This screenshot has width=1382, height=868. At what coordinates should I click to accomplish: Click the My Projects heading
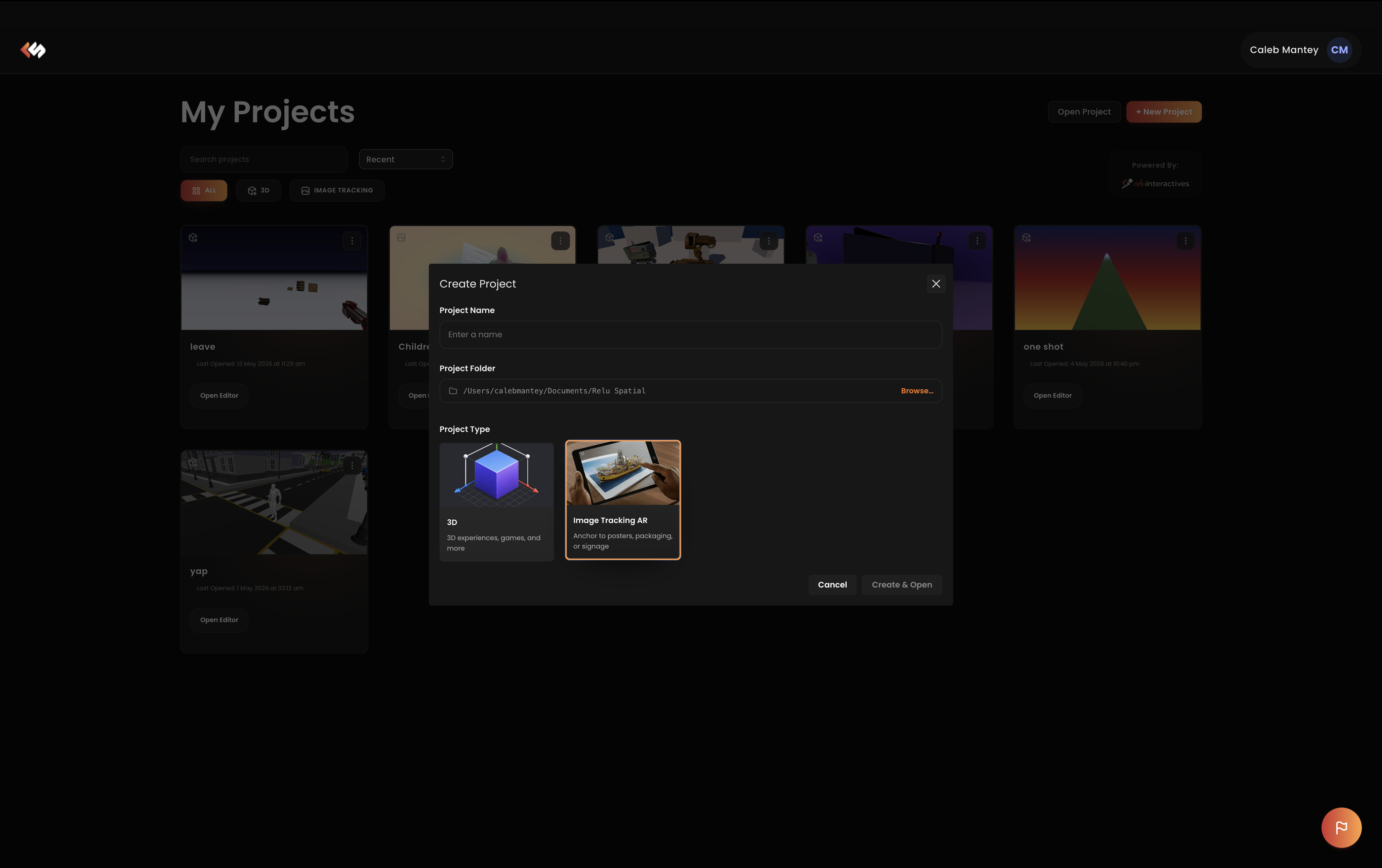[x=268, y=113]
